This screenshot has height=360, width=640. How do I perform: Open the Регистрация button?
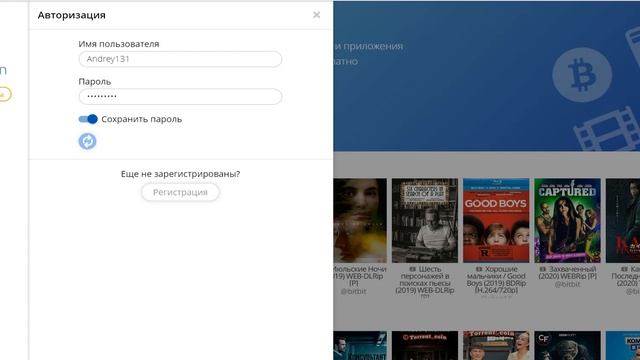click(x=180, y=192)
